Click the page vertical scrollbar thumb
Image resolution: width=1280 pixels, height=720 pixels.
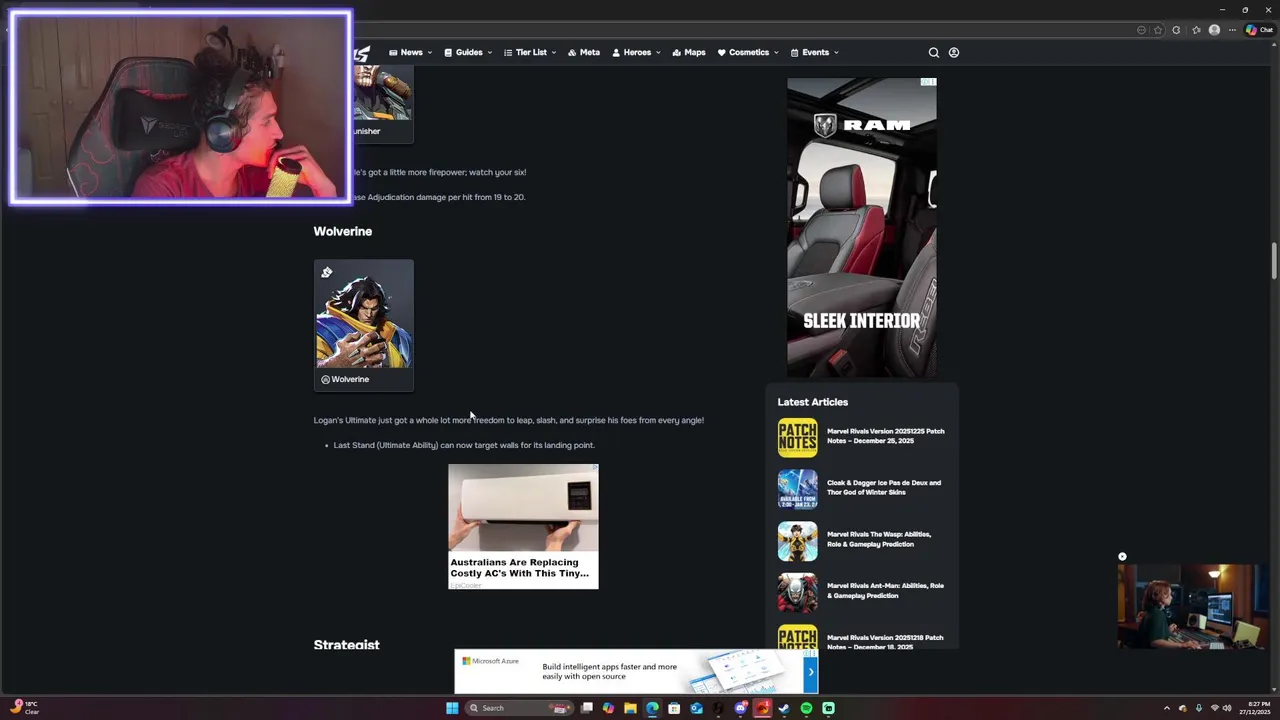click(1274, 261)
